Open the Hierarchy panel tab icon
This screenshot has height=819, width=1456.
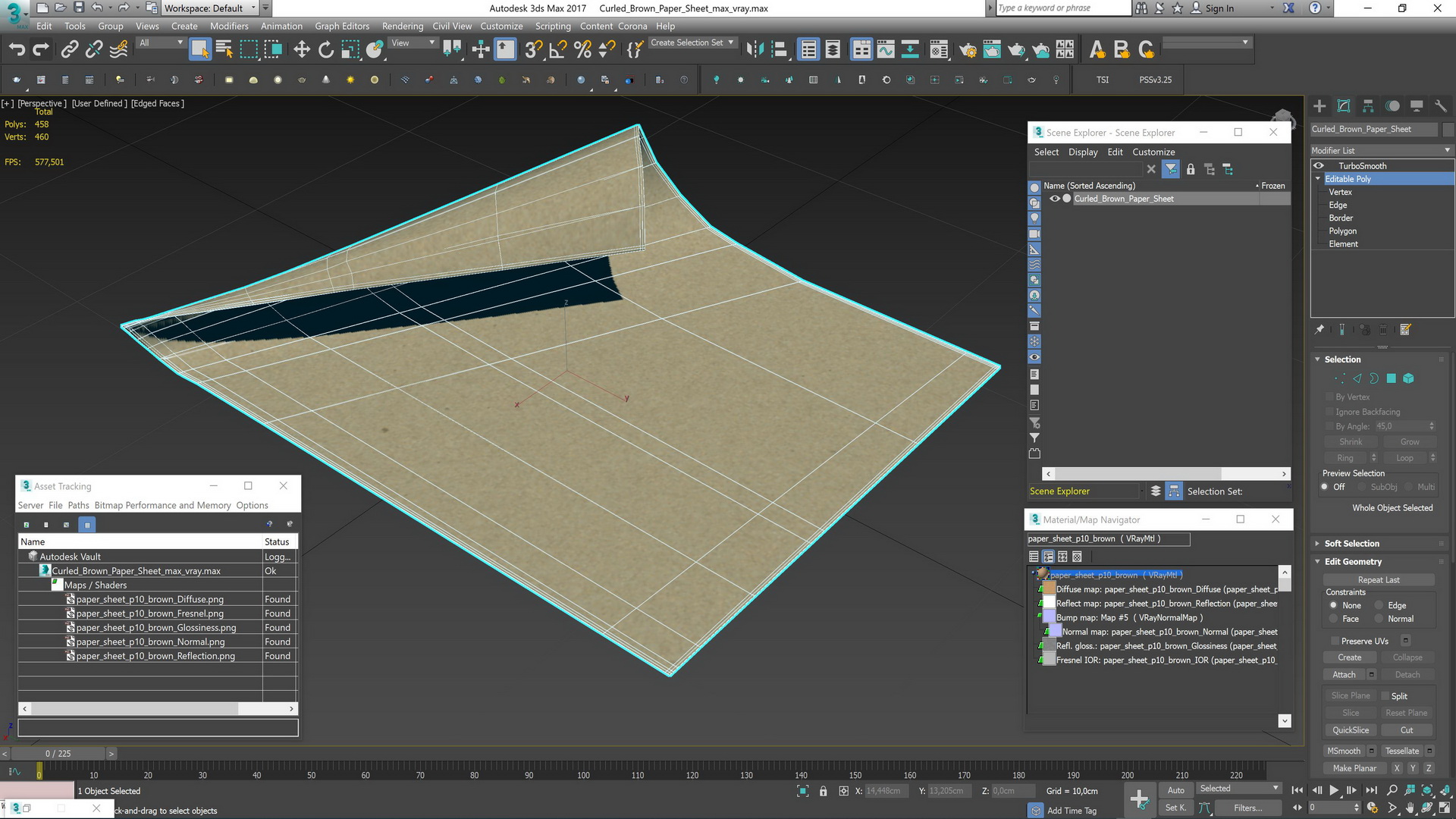click(1368, 106)
